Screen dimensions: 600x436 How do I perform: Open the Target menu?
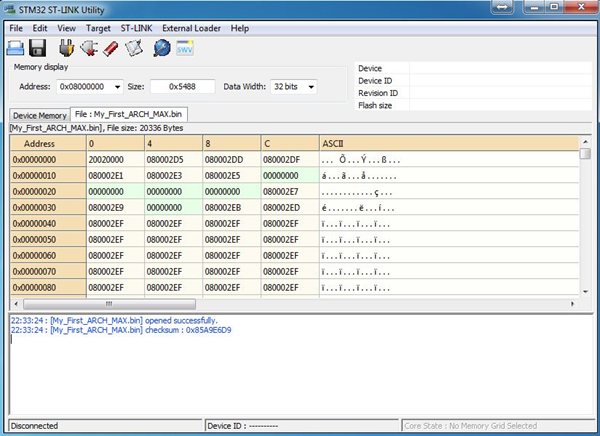(98, 28)
